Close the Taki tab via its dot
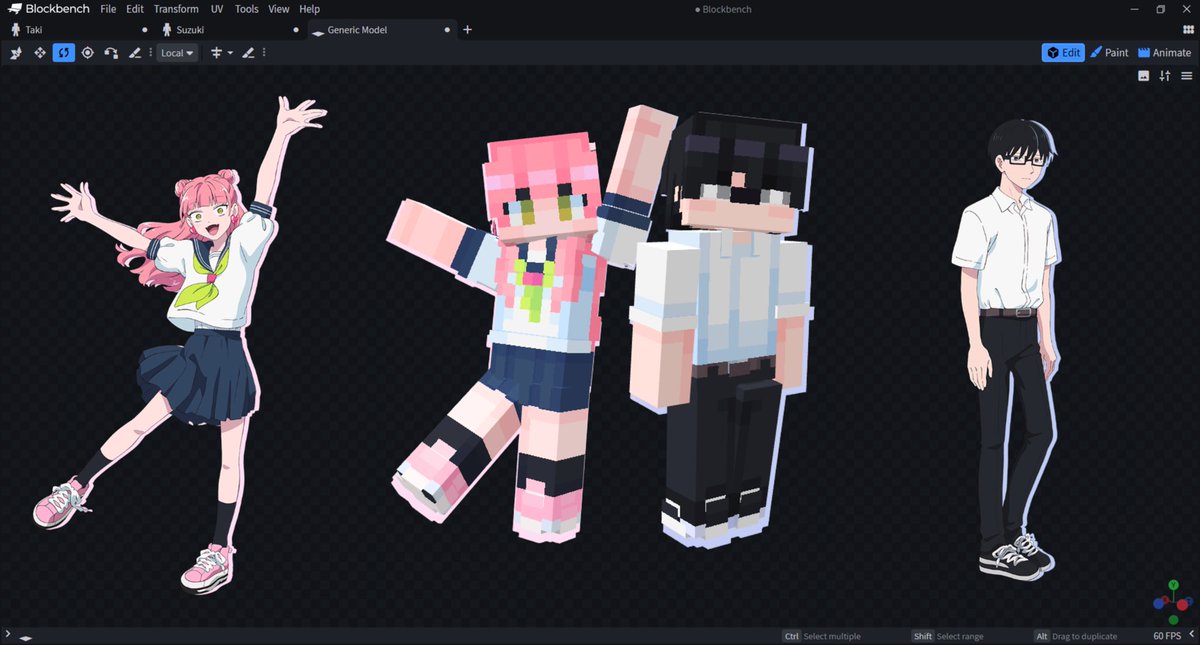 pyautogui.click(x=145, y=30)
